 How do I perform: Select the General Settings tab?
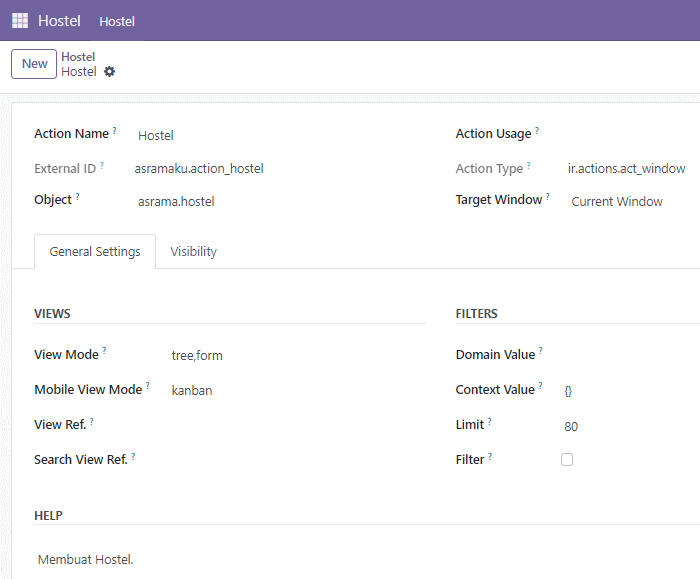pyautogui.click(x=95, y=251)
